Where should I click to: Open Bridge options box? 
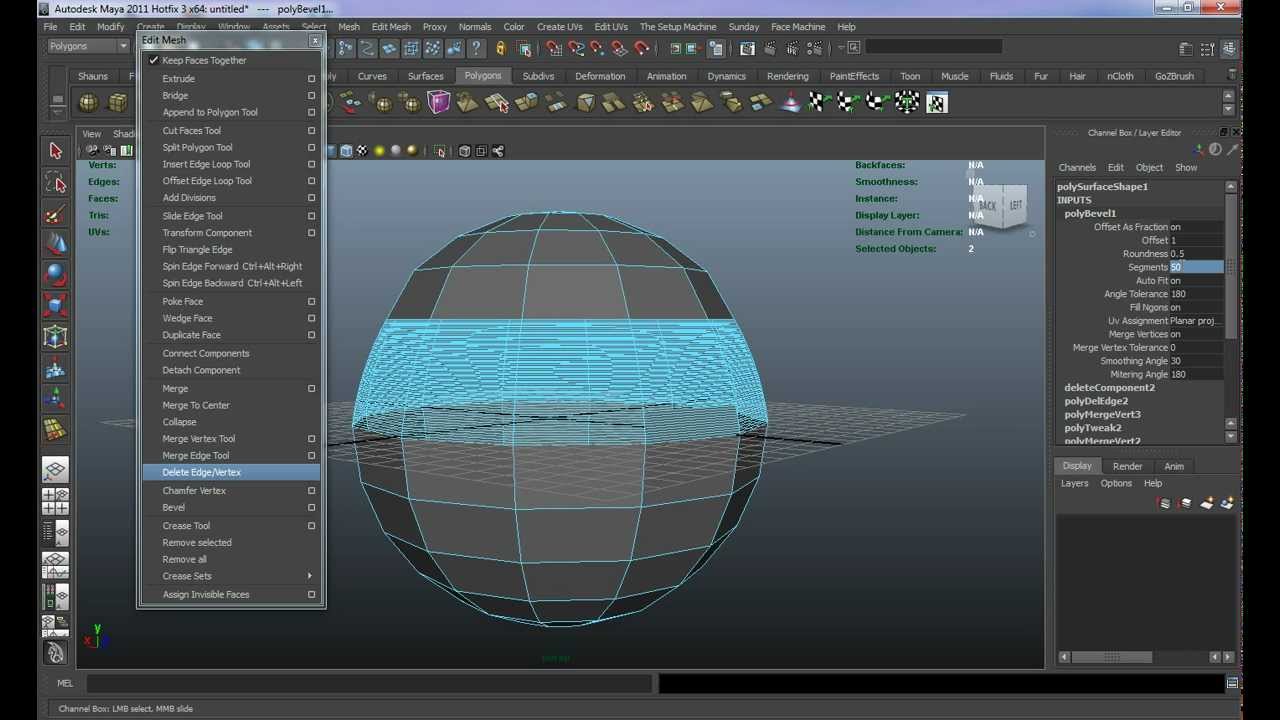pos(311,96)
